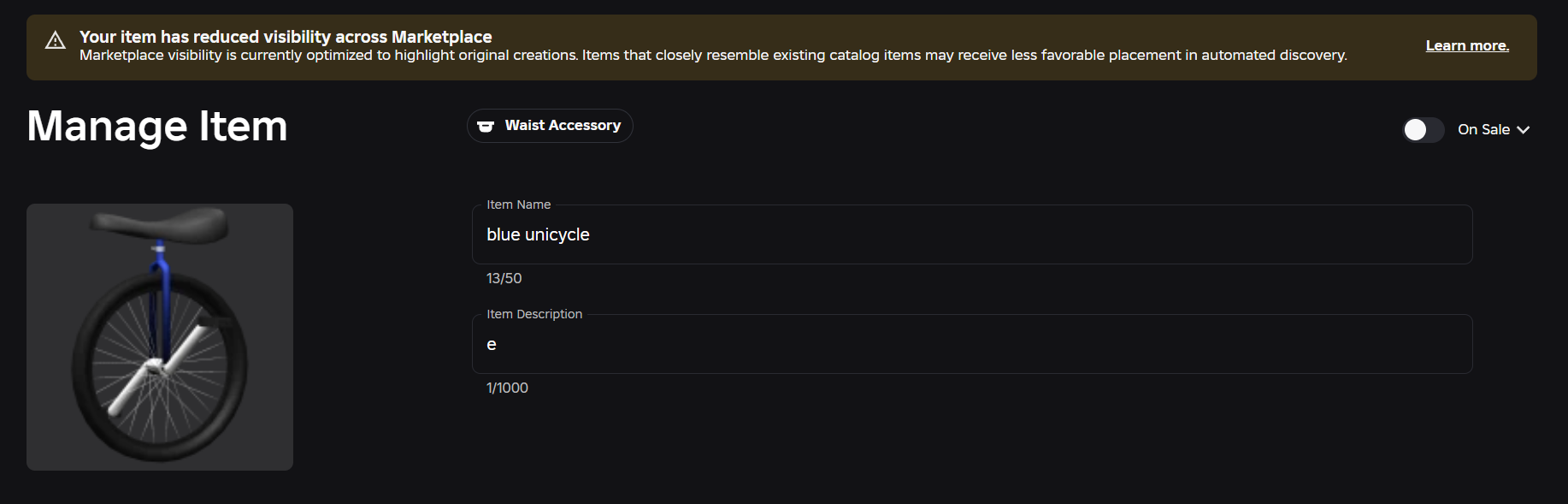This screenshot has height=504, width=1568.
Task: Click the 1/1000 description character counter
Action: point(508,388)
